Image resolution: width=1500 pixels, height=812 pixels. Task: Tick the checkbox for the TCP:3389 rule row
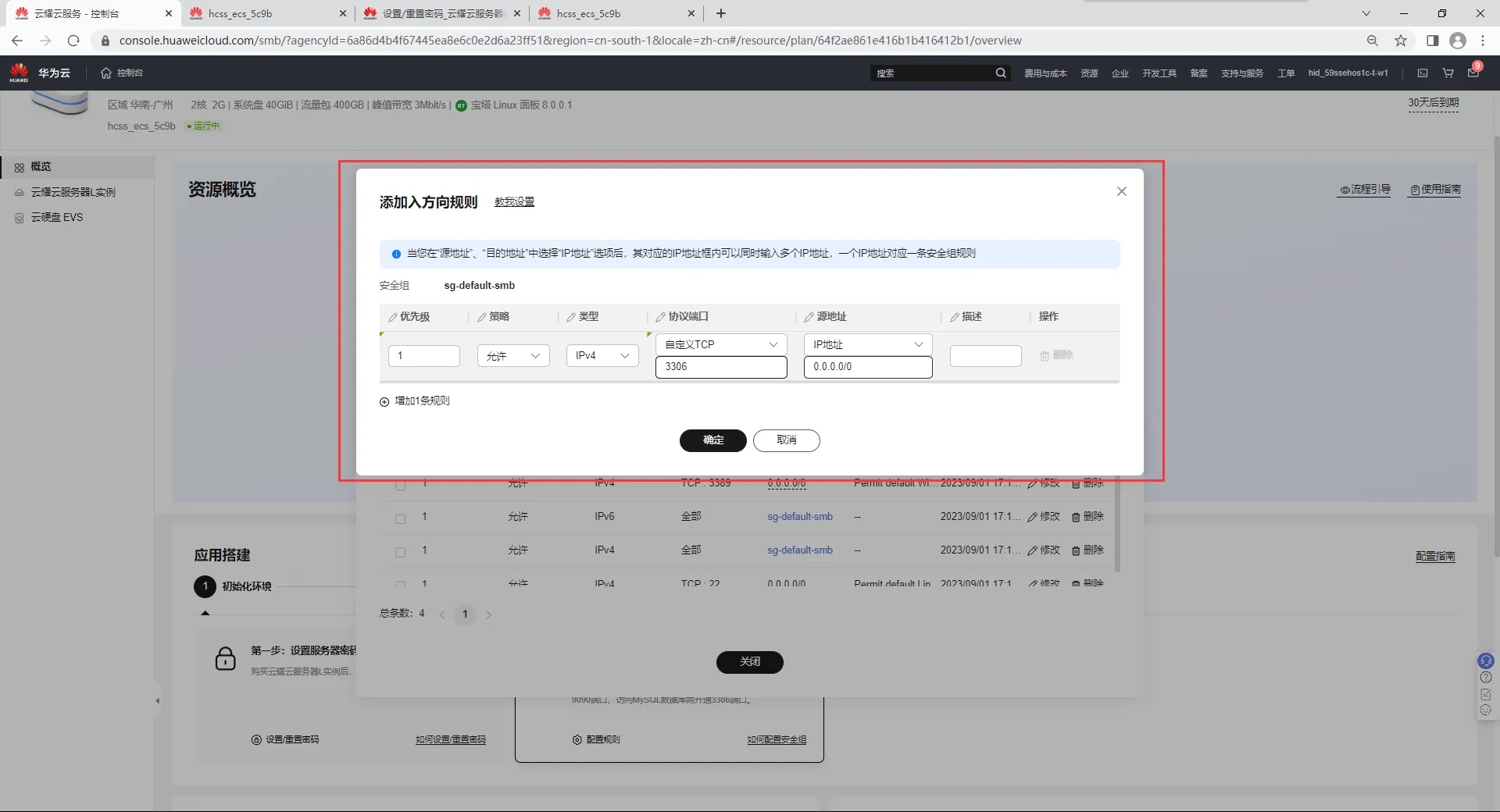401,485
